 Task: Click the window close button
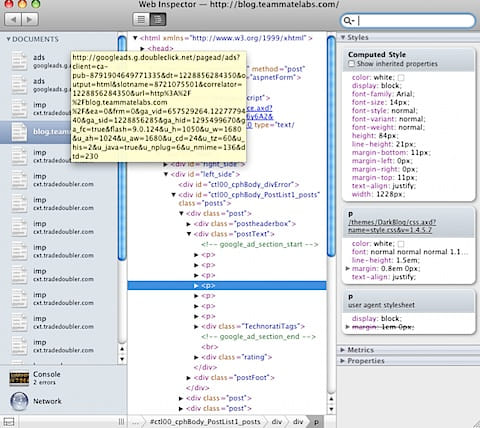pyautogui.click(x=9, y=4)
